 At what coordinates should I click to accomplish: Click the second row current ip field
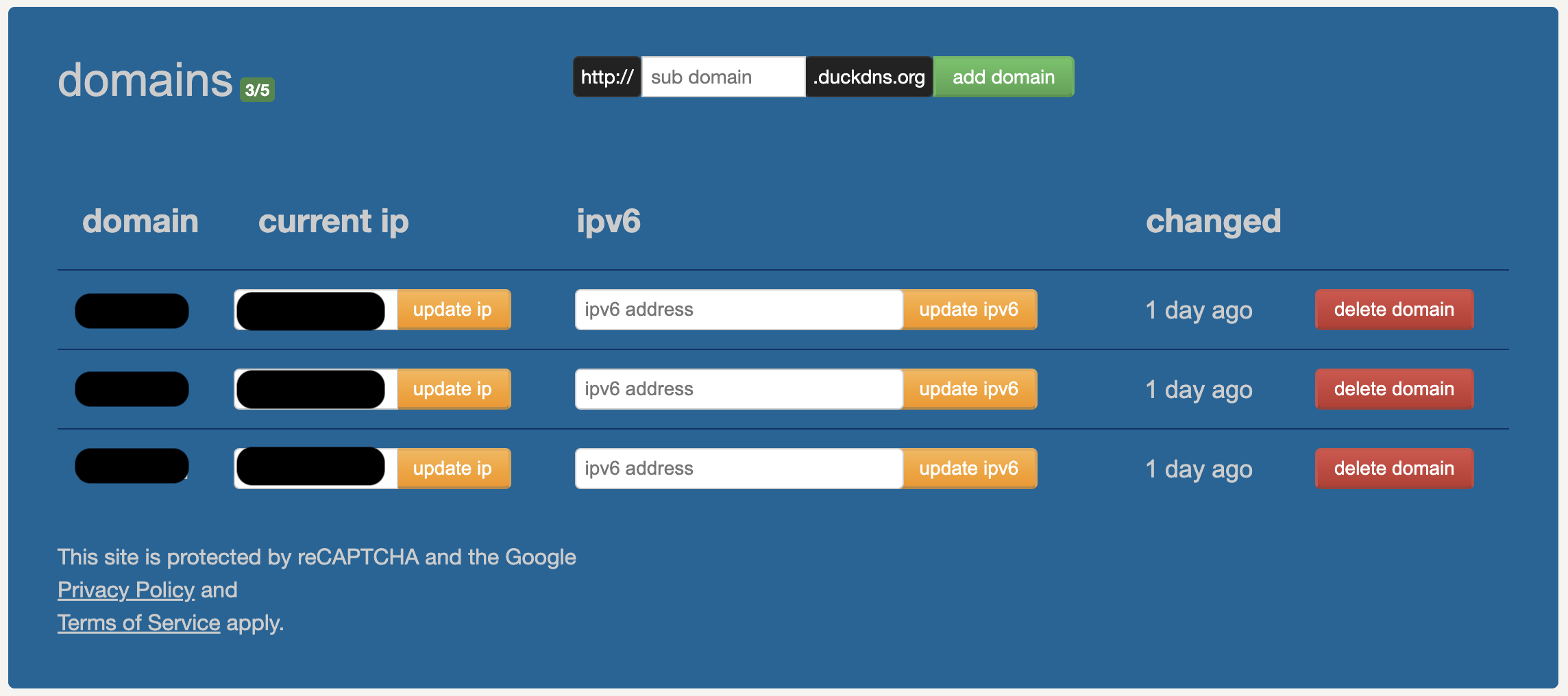point(316,389)
